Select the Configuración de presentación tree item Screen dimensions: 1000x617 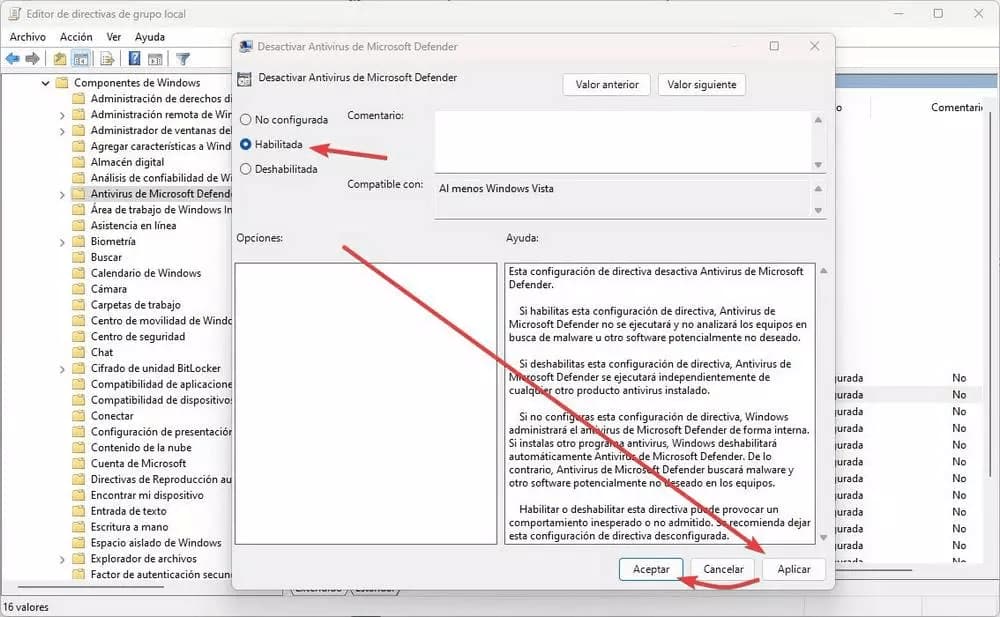161,432
